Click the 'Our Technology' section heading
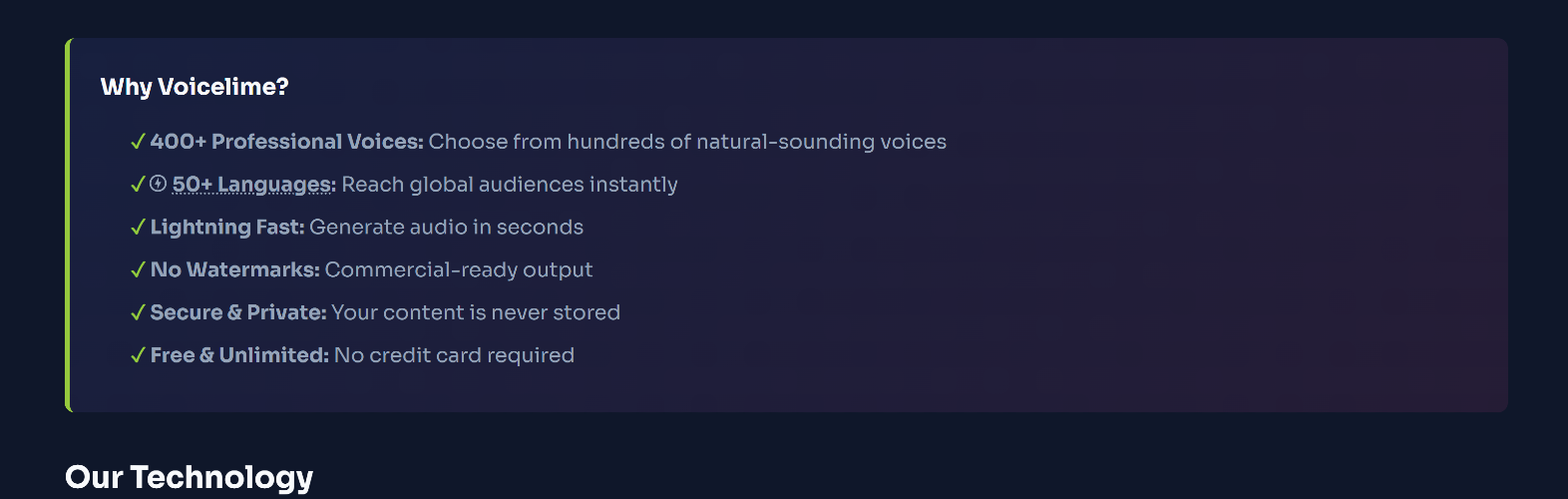This screenshot has height=499, width=1568. (x=189, y=477)
